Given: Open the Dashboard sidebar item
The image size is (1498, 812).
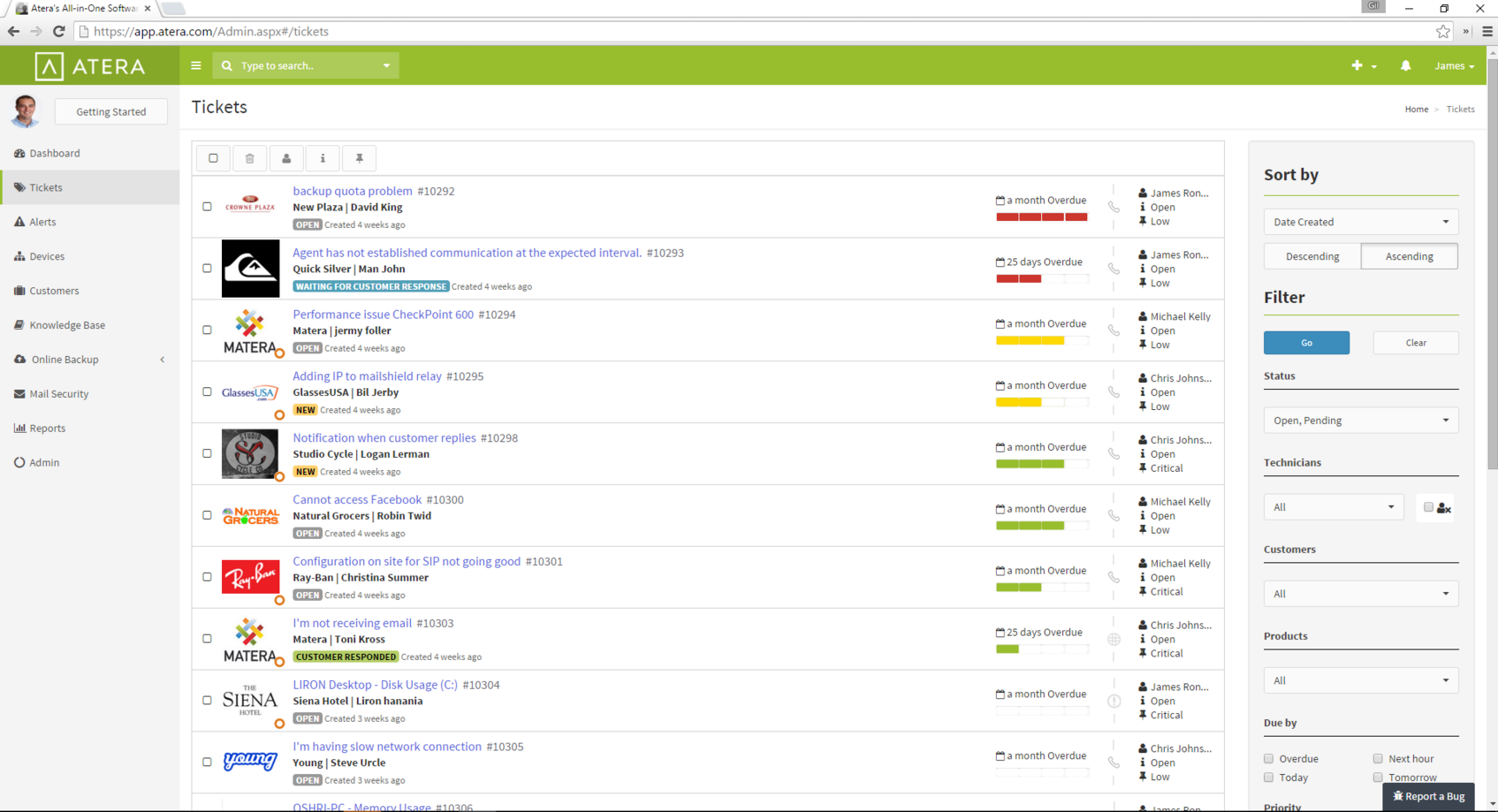Looking at the screenshot, I should pyautogui.click(x=89, y=153).
